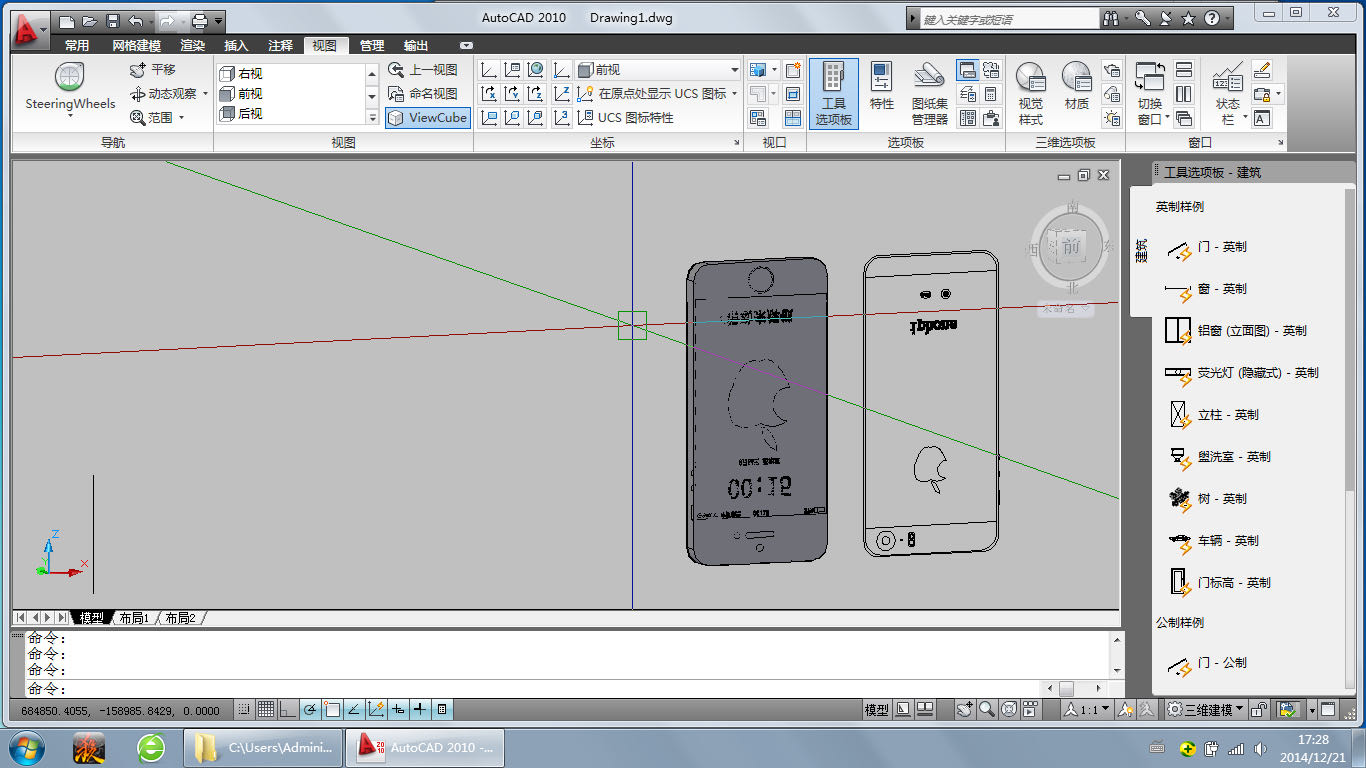Toggle ortho mode in status bar
The width and height of the screenshot is (1366, 768).
pos(288,710)
